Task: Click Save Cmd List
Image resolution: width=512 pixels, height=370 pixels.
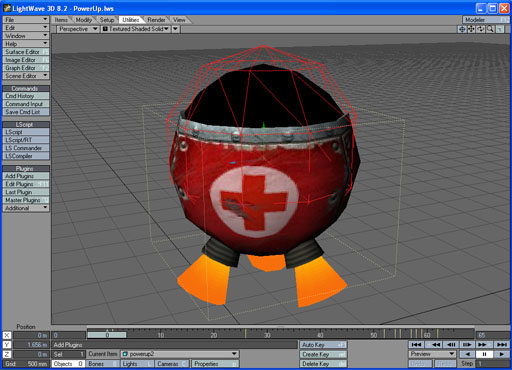Action: (x=26, y=112)
